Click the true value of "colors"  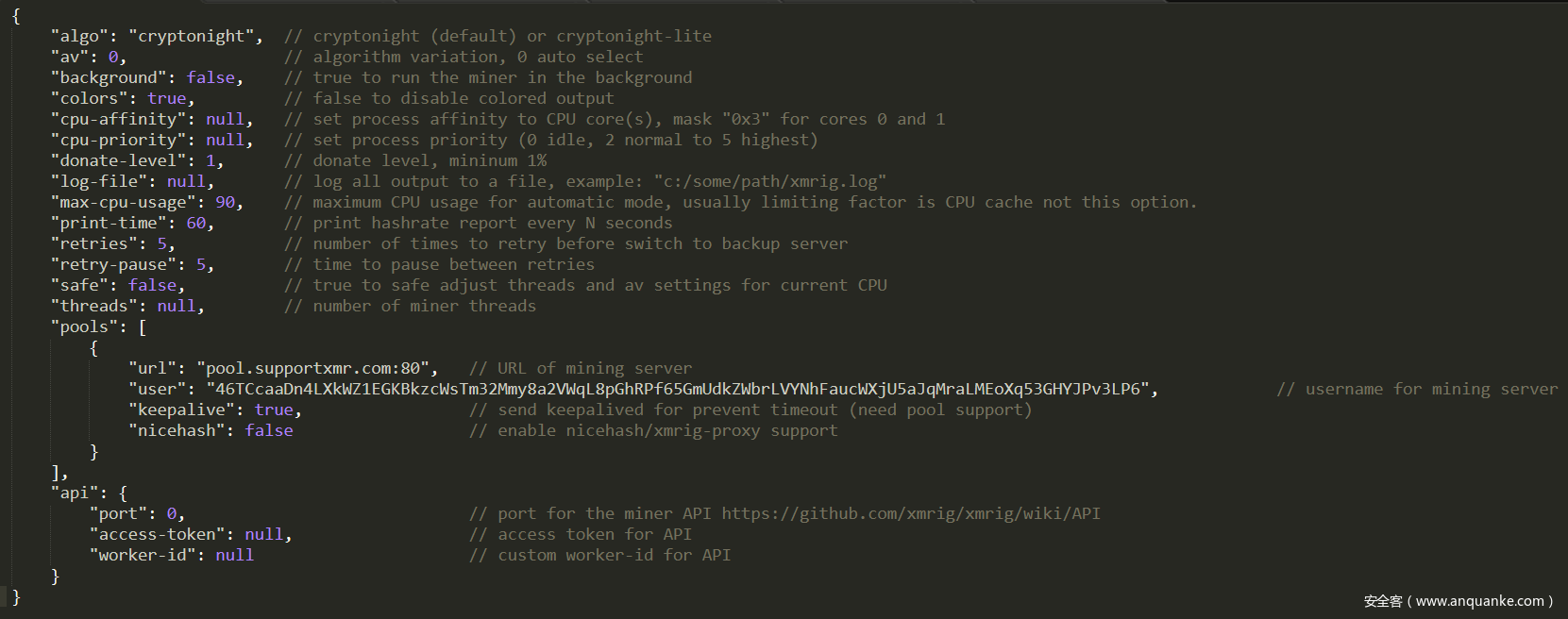click(166, 98)
